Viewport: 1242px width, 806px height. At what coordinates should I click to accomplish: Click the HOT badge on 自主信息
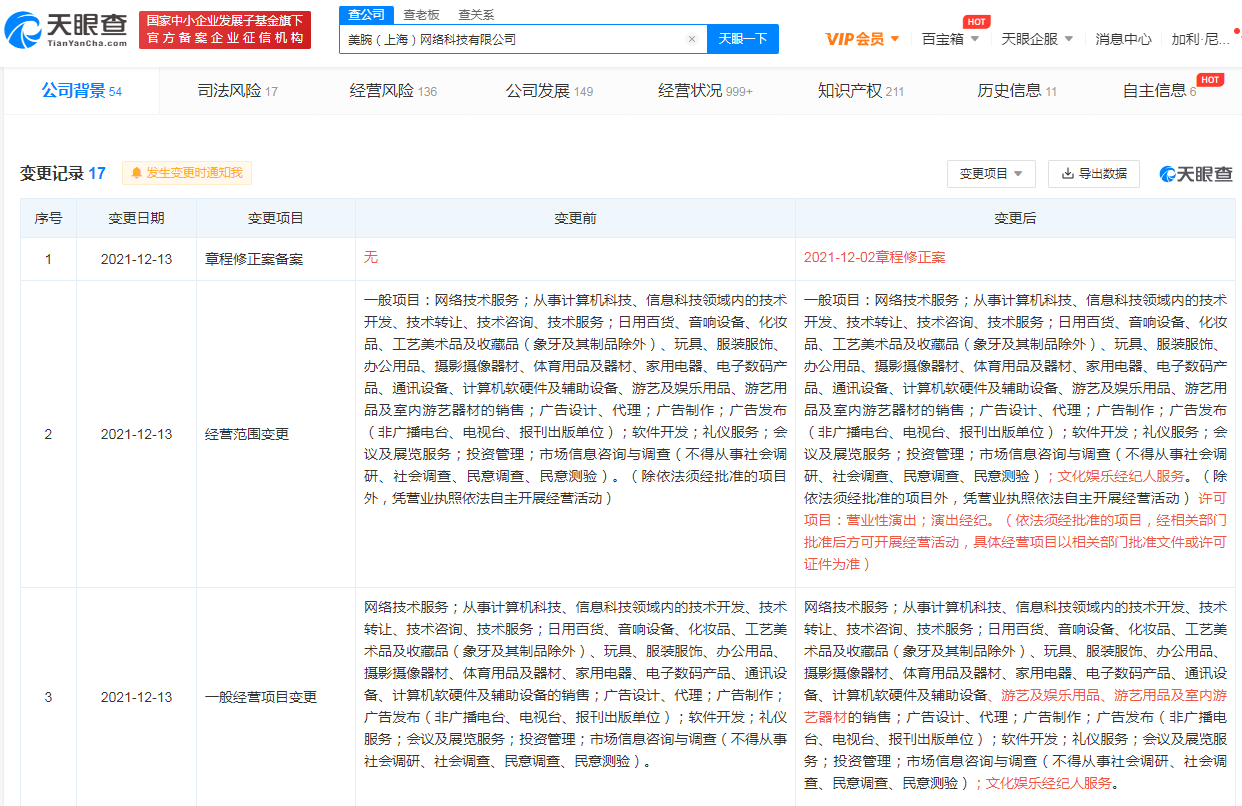pos(1210,80)
